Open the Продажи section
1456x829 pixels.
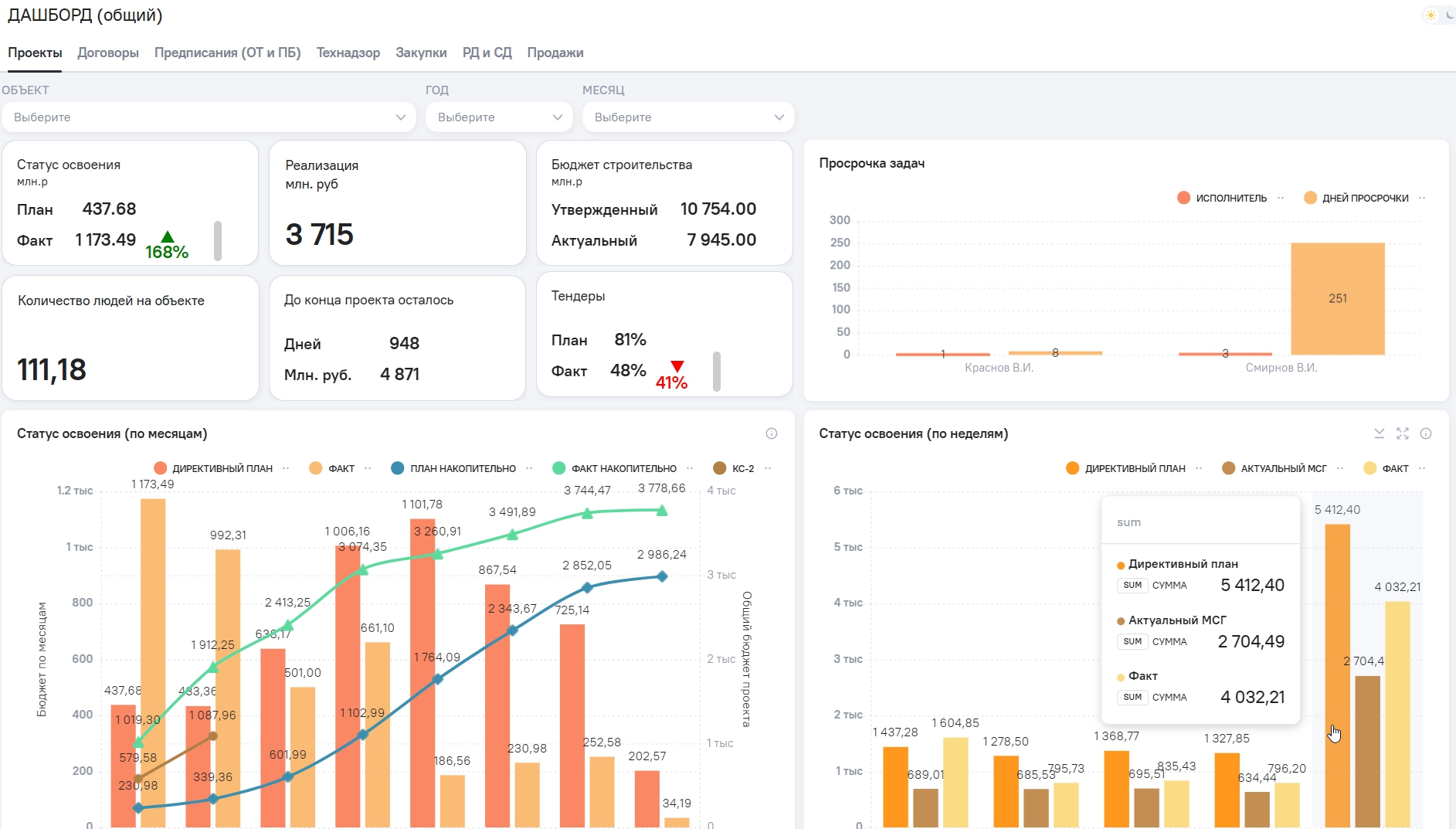[555, 53]
